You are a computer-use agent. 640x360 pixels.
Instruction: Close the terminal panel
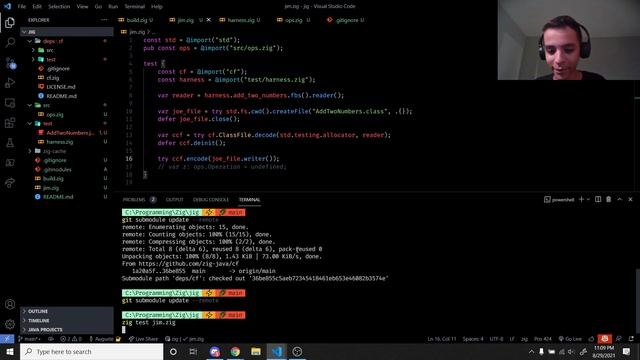630,199
